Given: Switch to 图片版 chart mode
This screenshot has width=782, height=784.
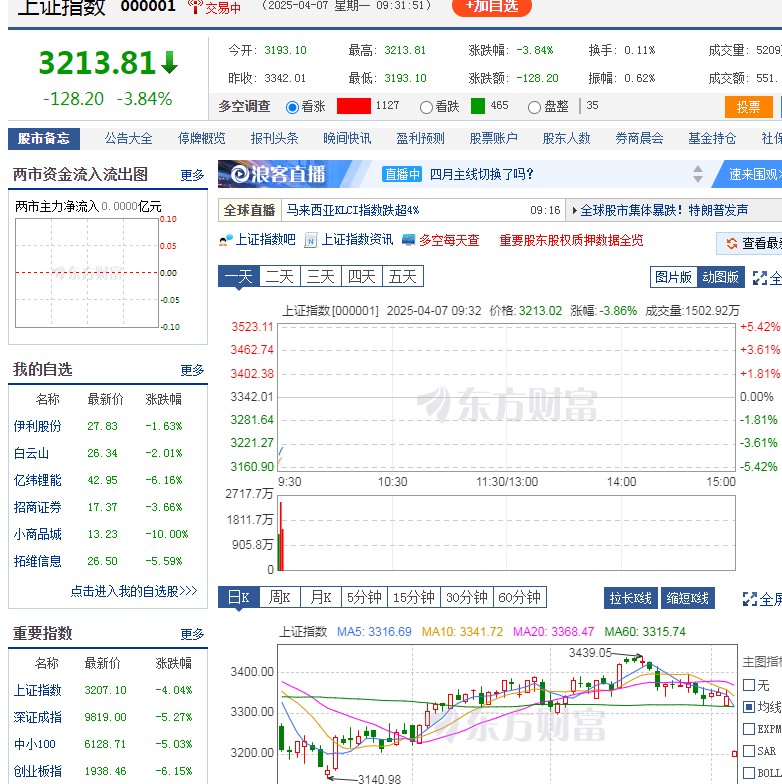Looking at the screenshot, I should [x=673, y=277].
